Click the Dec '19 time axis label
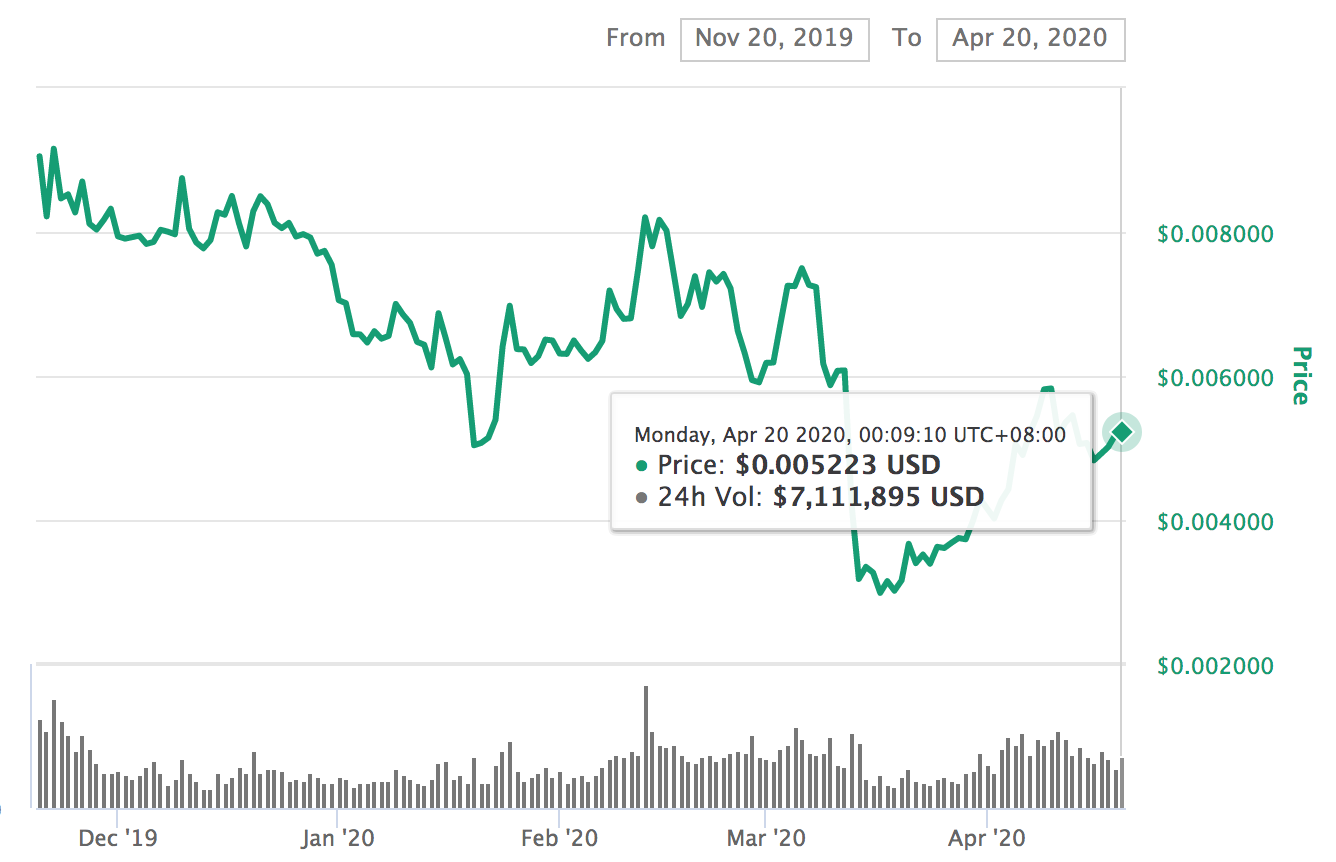The image size is (1336, 862). [118, 838]
